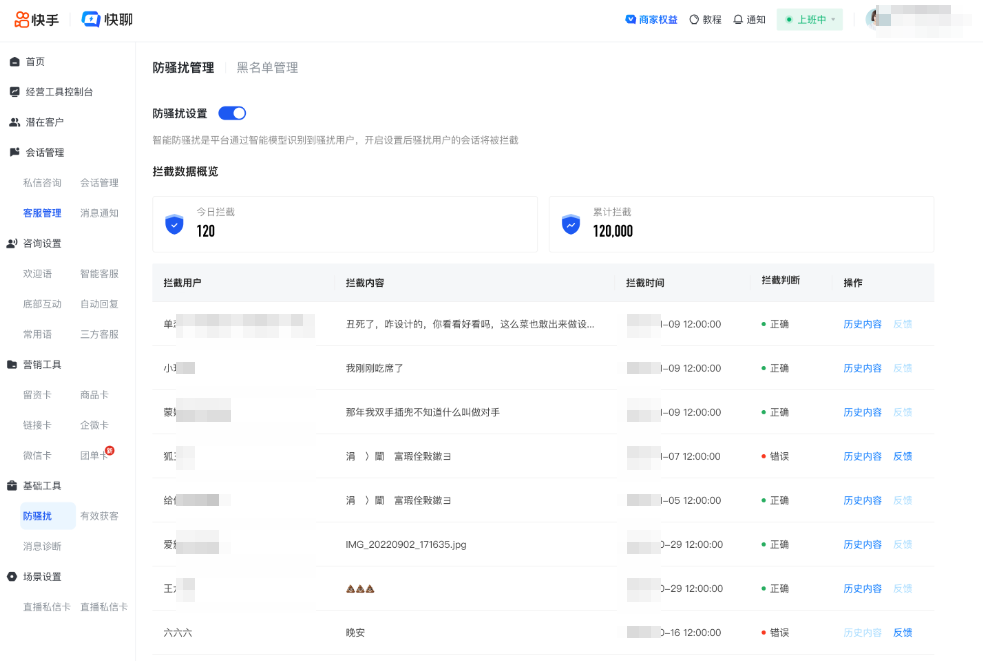Click 反馈 on the 六六六 row
The height and width of the screenshot is (661, 983).
[901, 632]
